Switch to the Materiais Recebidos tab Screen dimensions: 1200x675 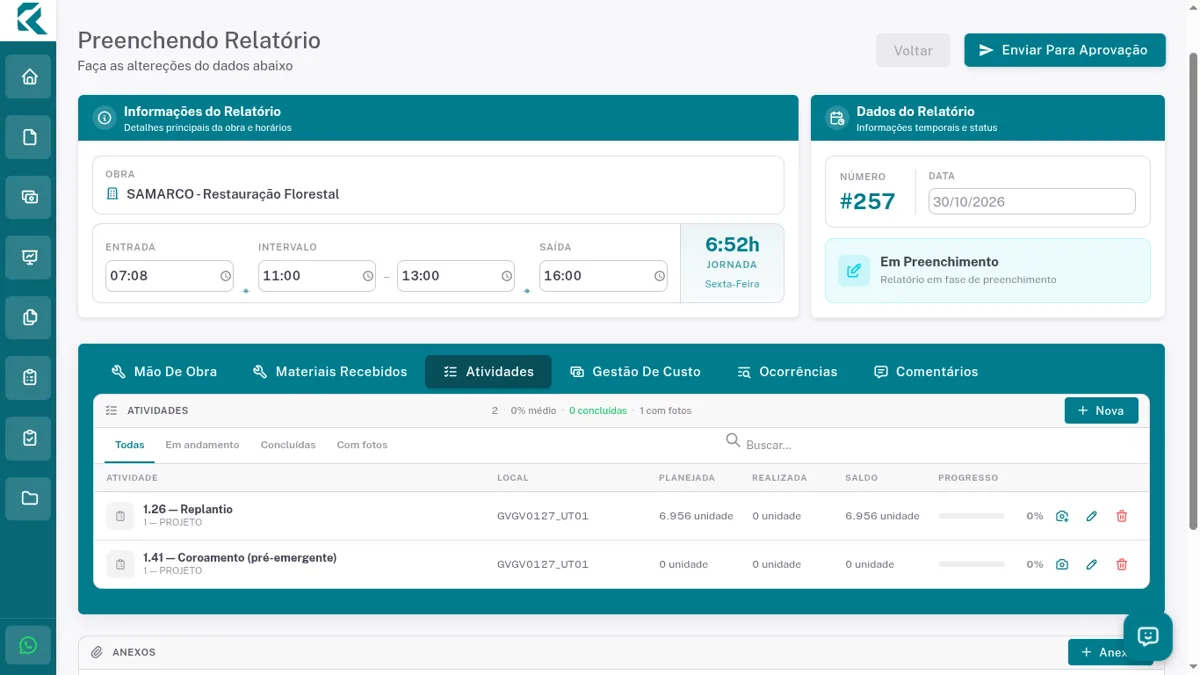click(x=330, y=371)
